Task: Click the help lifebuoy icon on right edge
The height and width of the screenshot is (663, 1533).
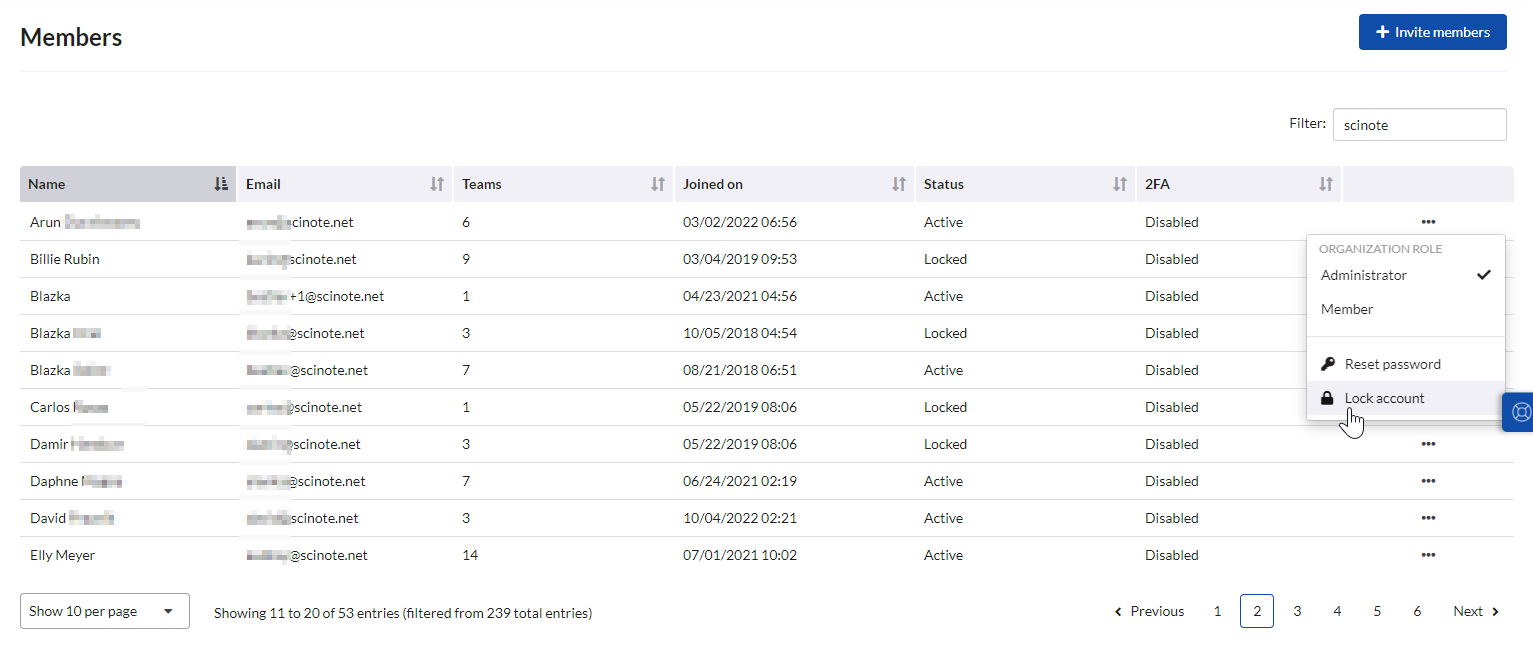Action: (1521, 412)
